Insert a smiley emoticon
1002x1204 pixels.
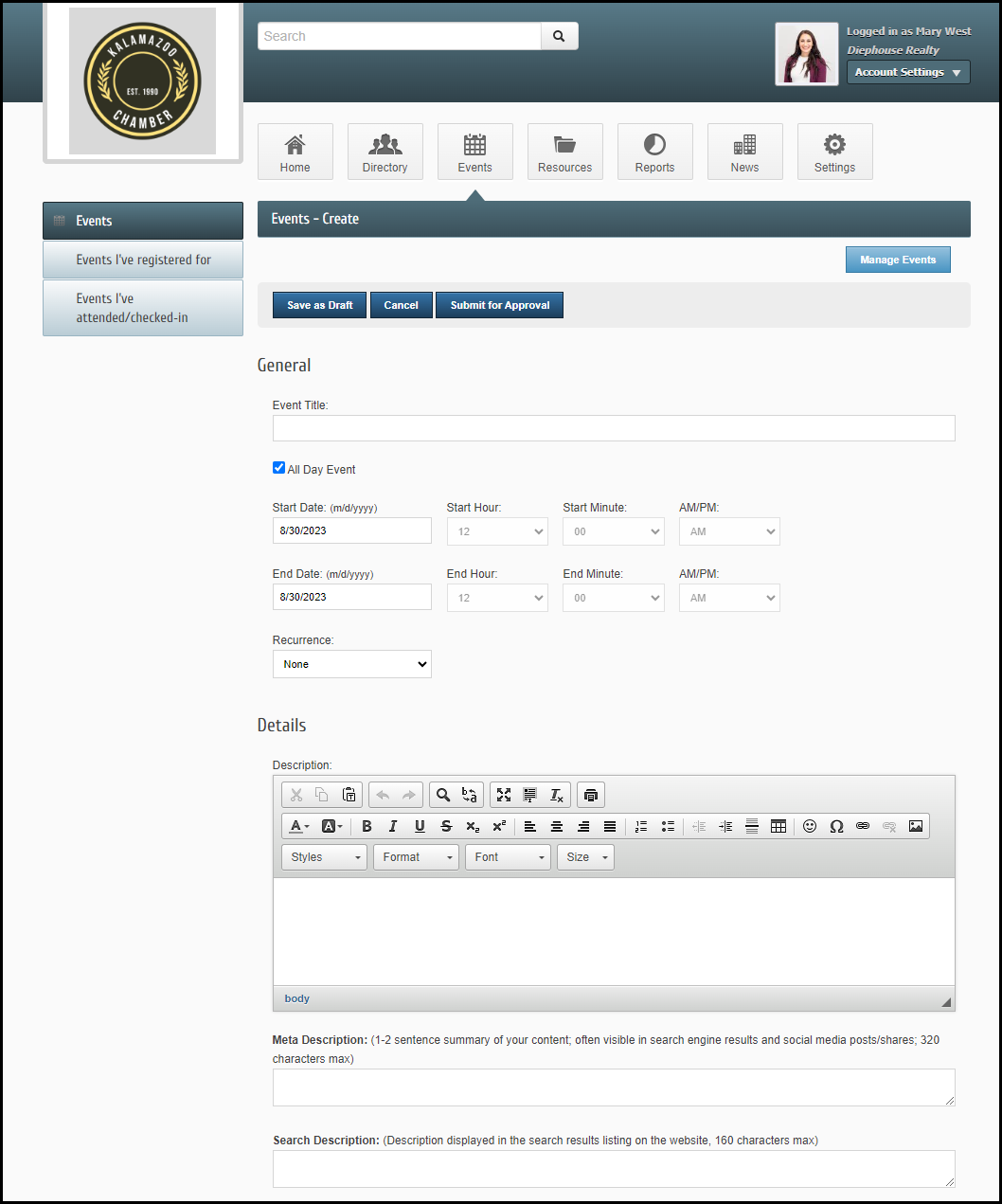point(810,826)
